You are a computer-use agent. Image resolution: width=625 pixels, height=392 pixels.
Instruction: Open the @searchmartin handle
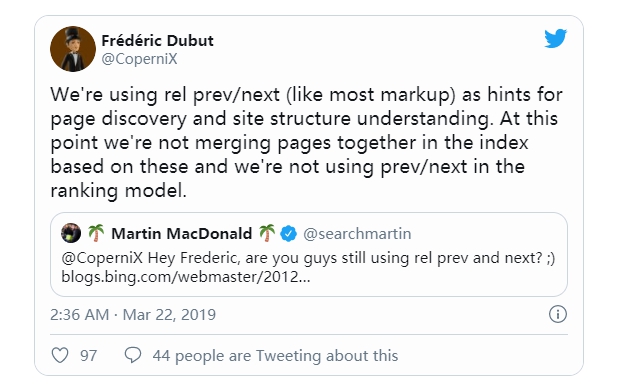357,234
